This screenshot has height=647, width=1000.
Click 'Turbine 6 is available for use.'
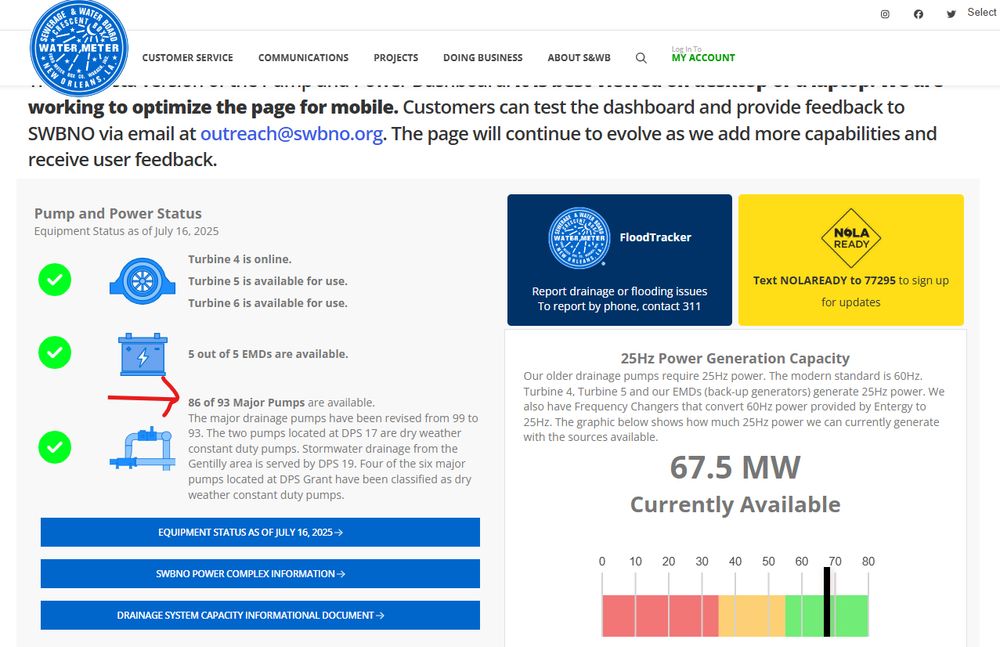coord(268,303)
